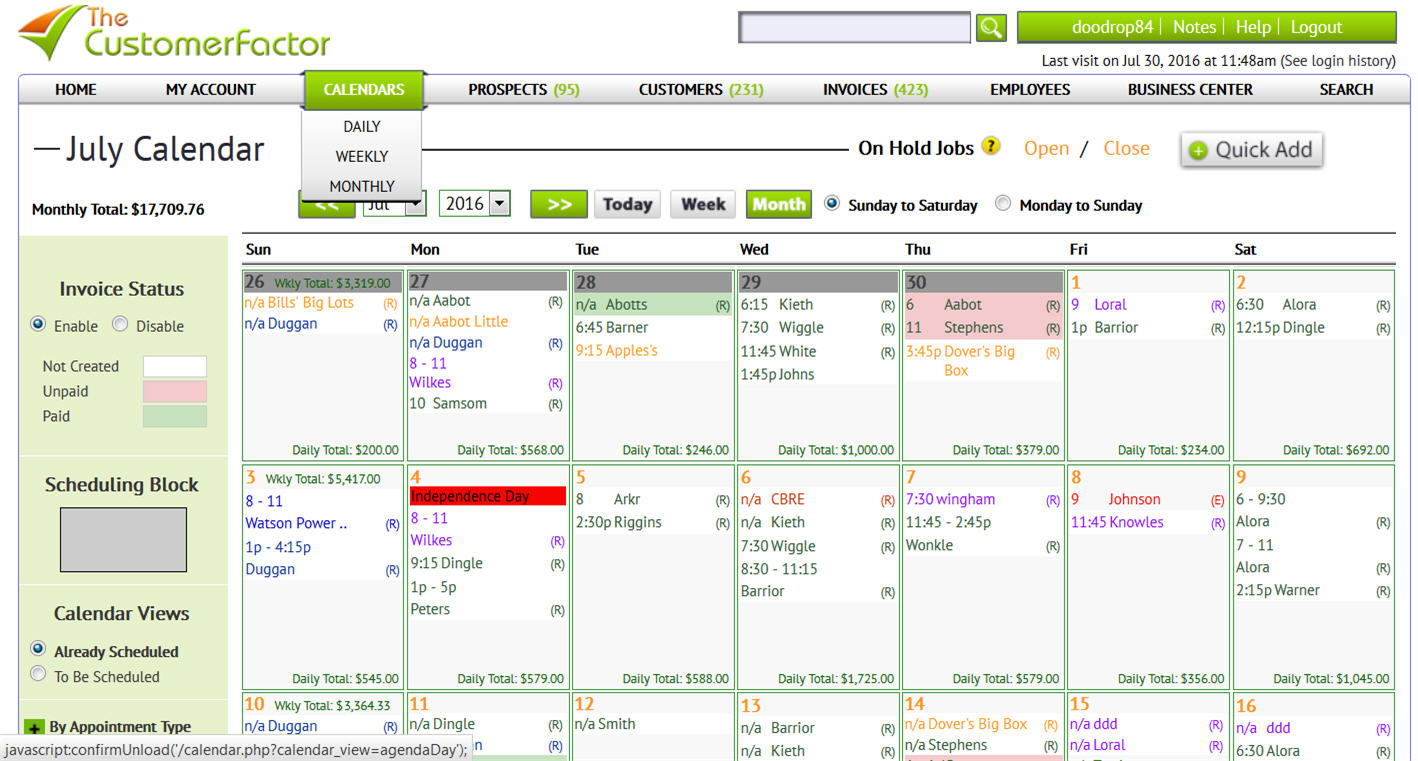
Task: Click the Quick Add button
Action: 1251,150
